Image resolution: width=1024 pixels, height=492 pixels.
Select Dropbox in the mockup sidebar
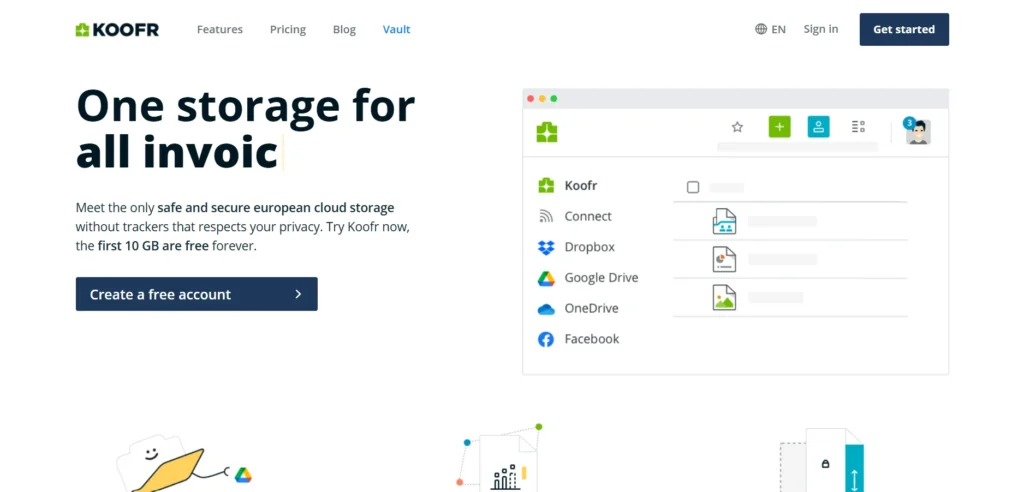tap(576, 247)
